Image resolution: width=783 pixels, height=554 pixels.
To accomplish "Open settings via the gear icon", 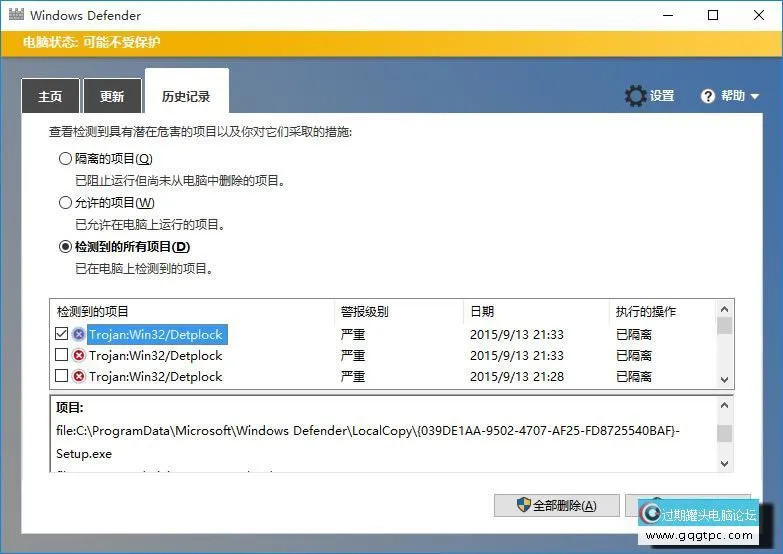I will [x=635, y=95].
